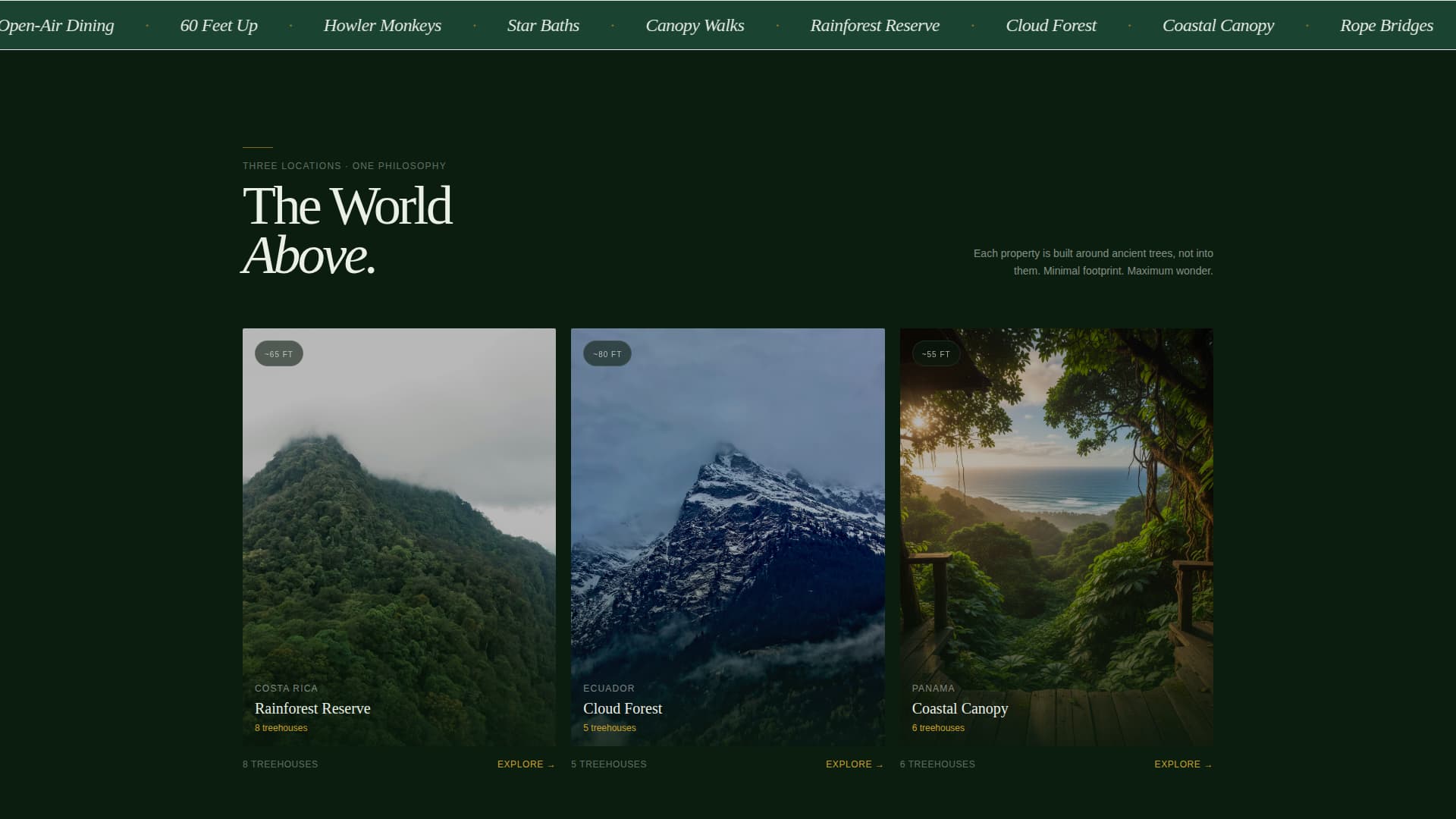Select 60 Feet Up from the navigation

point(218,25)
